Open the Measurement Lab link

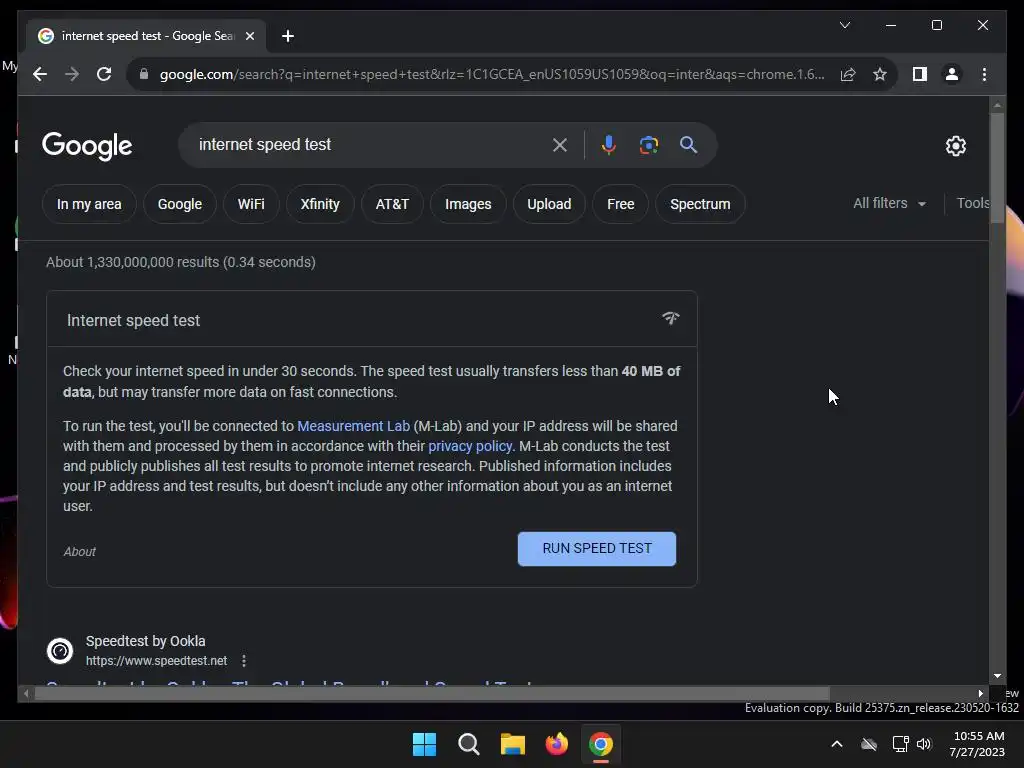pyautogui.click(x=353, y=426)
